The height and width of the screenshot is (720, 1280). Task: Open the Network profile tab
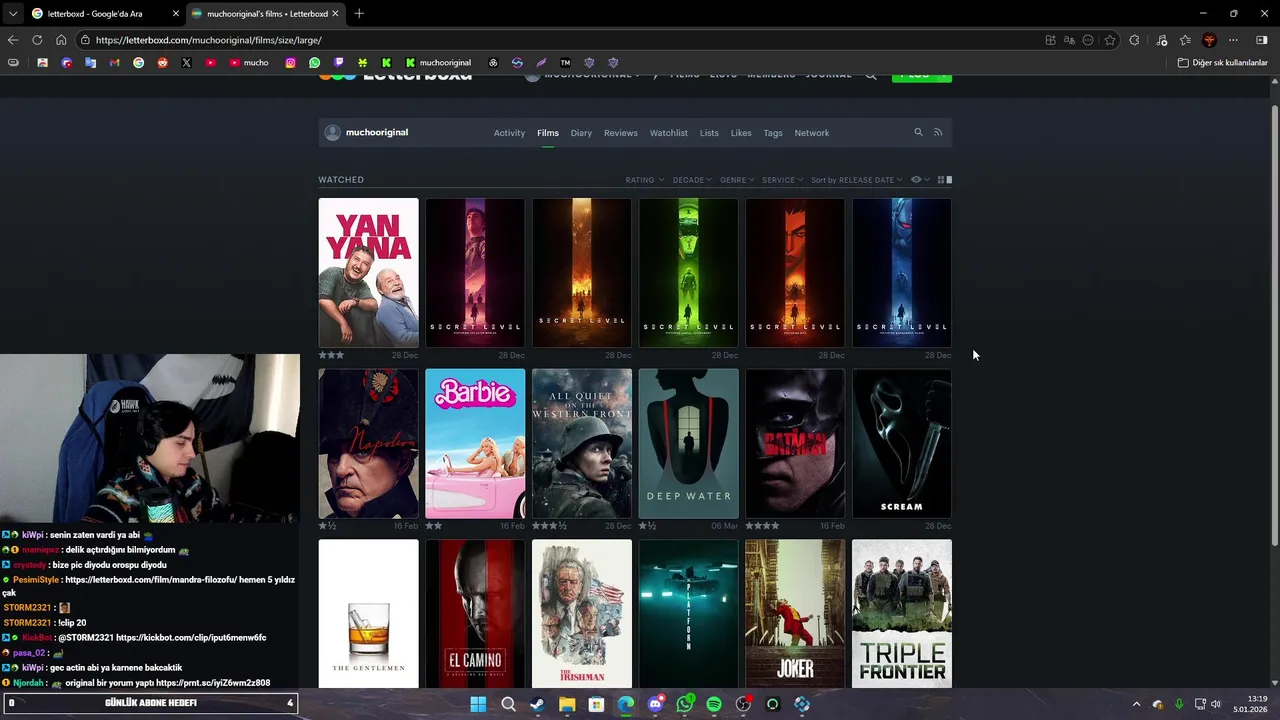click(x=812, y=133)
